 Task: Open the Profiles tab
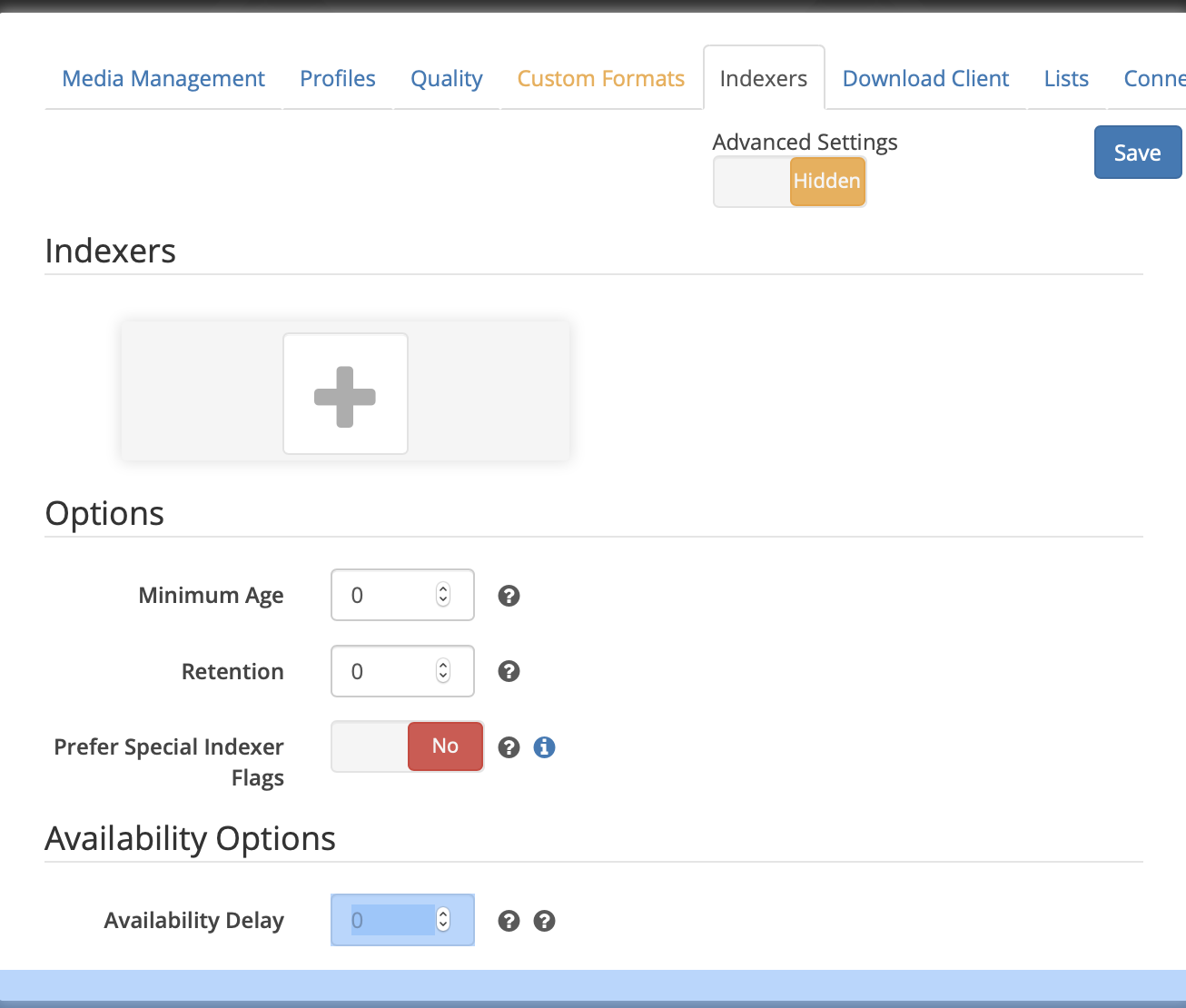(337, 79)
